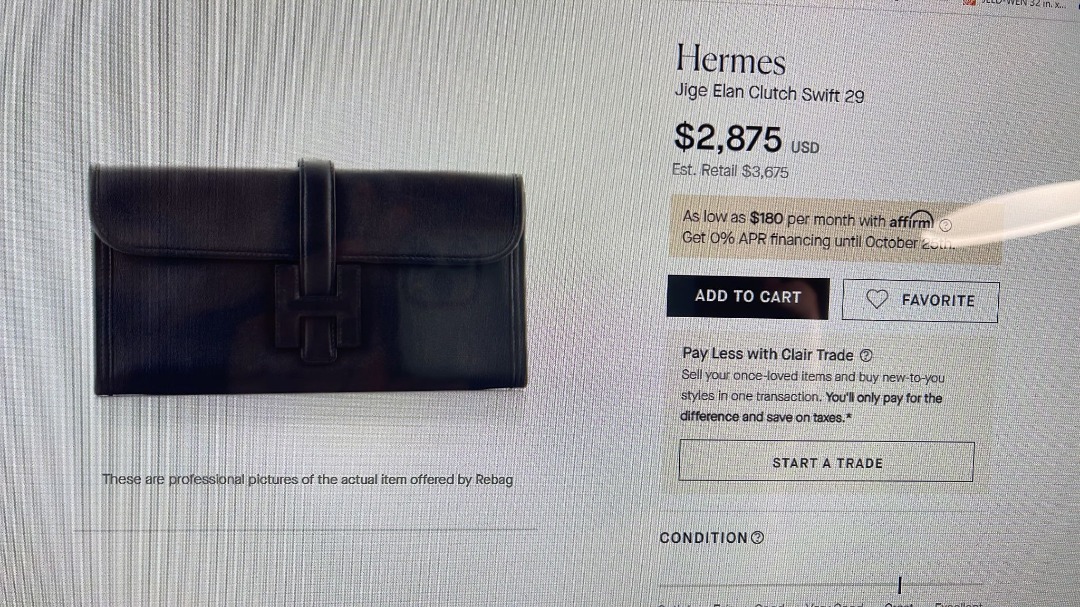Image resolution: width=1080 pixels, height=607 pixels.
Task: Click the H clasp on the clutch photo
Action: point(318,313)
